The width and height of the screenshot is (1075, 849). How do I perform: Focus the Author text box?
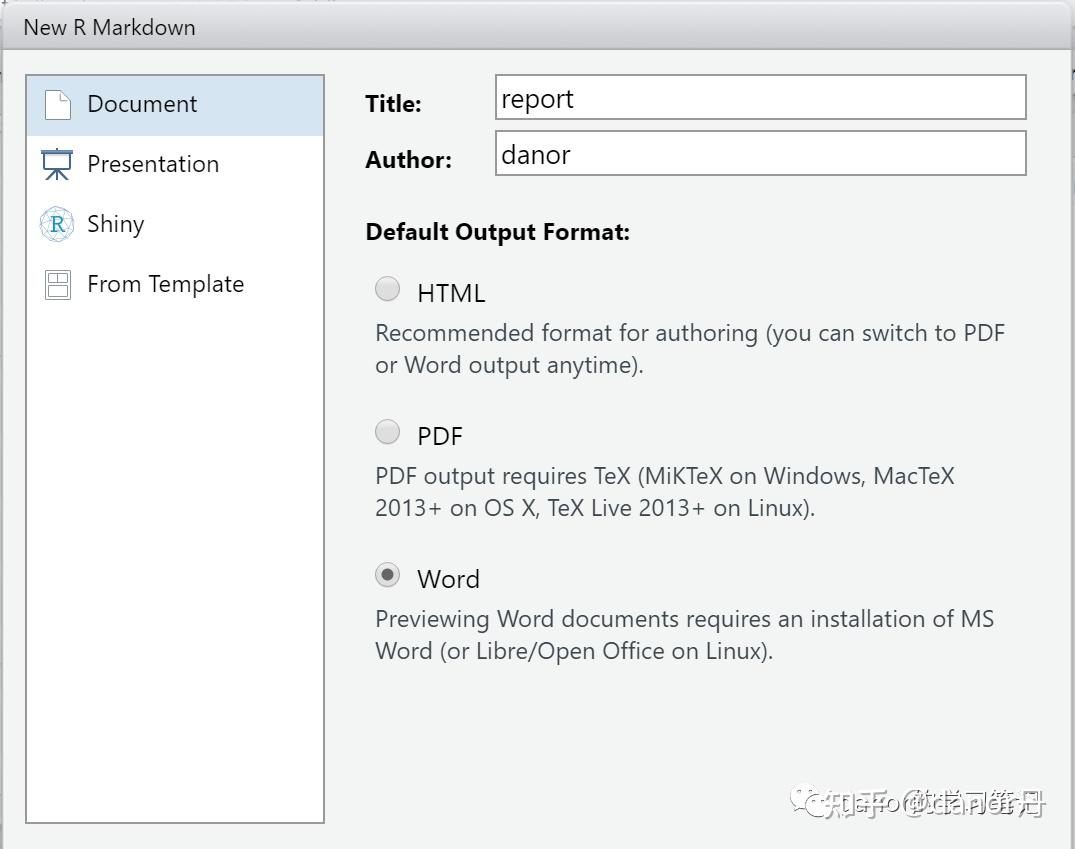(760, 154)
